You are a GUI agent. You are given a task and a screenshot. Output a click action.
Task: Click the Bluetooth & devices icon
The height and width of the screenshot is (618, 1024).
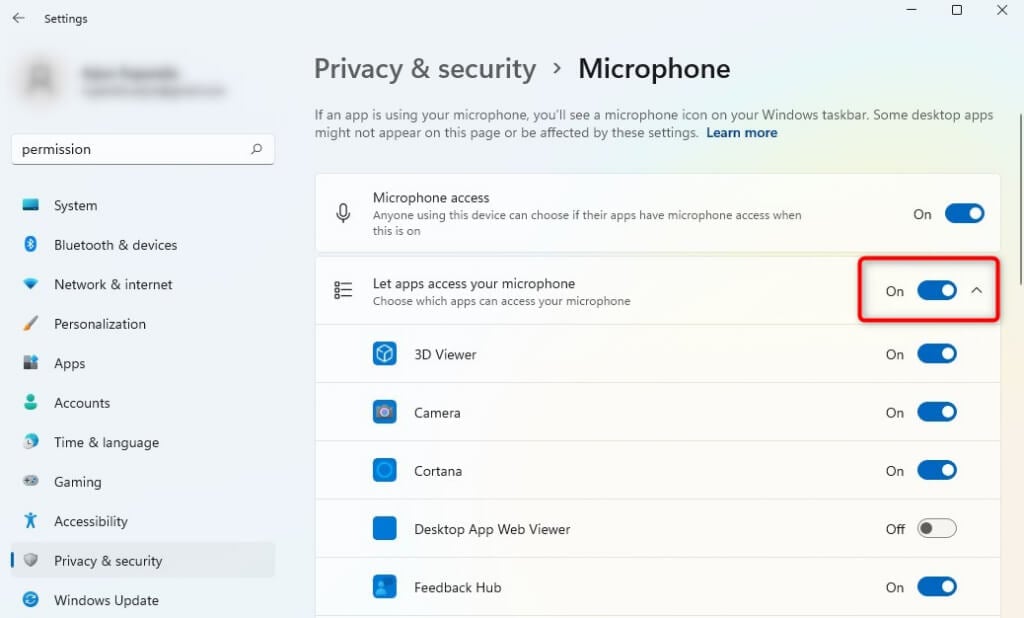(x=31, y=245)
